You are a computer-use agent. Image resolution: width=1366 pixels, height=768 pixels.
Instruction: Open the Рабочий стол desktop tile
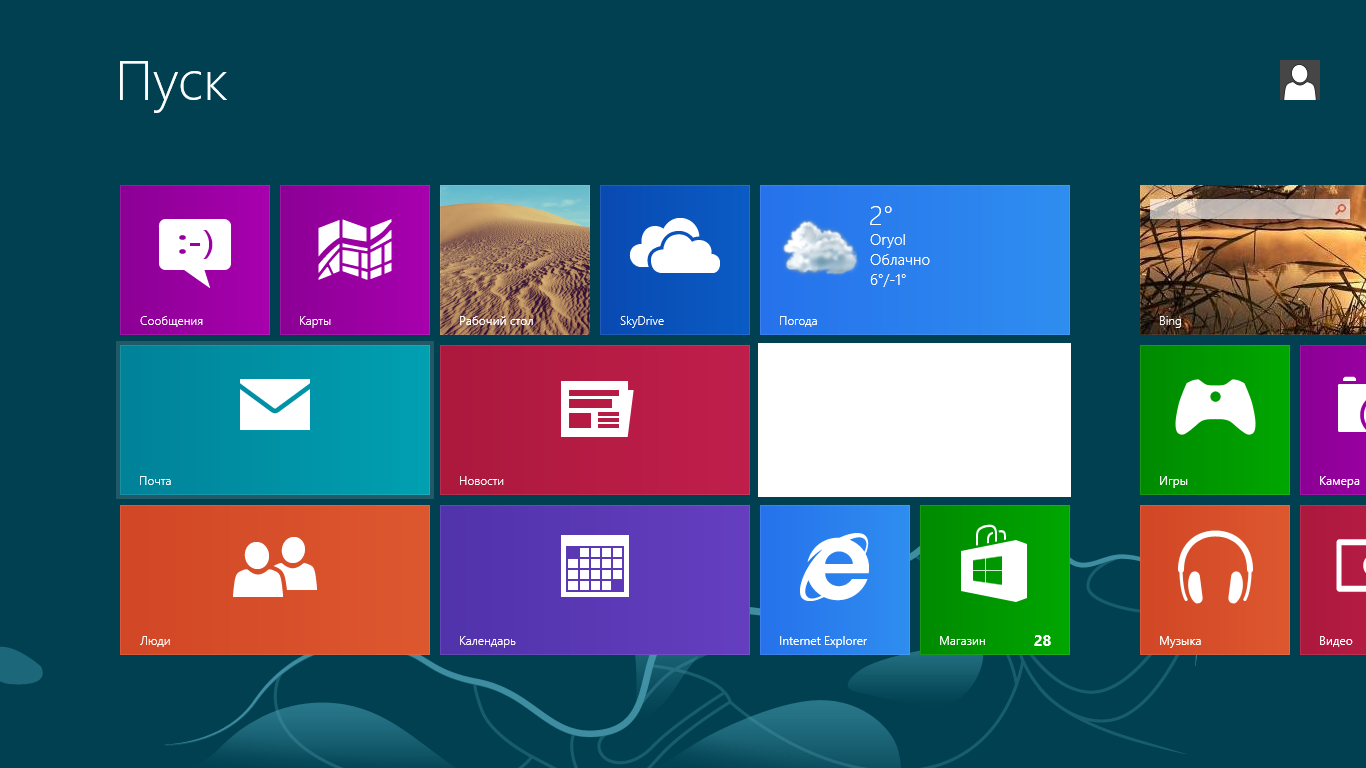[x=515, y=260]
